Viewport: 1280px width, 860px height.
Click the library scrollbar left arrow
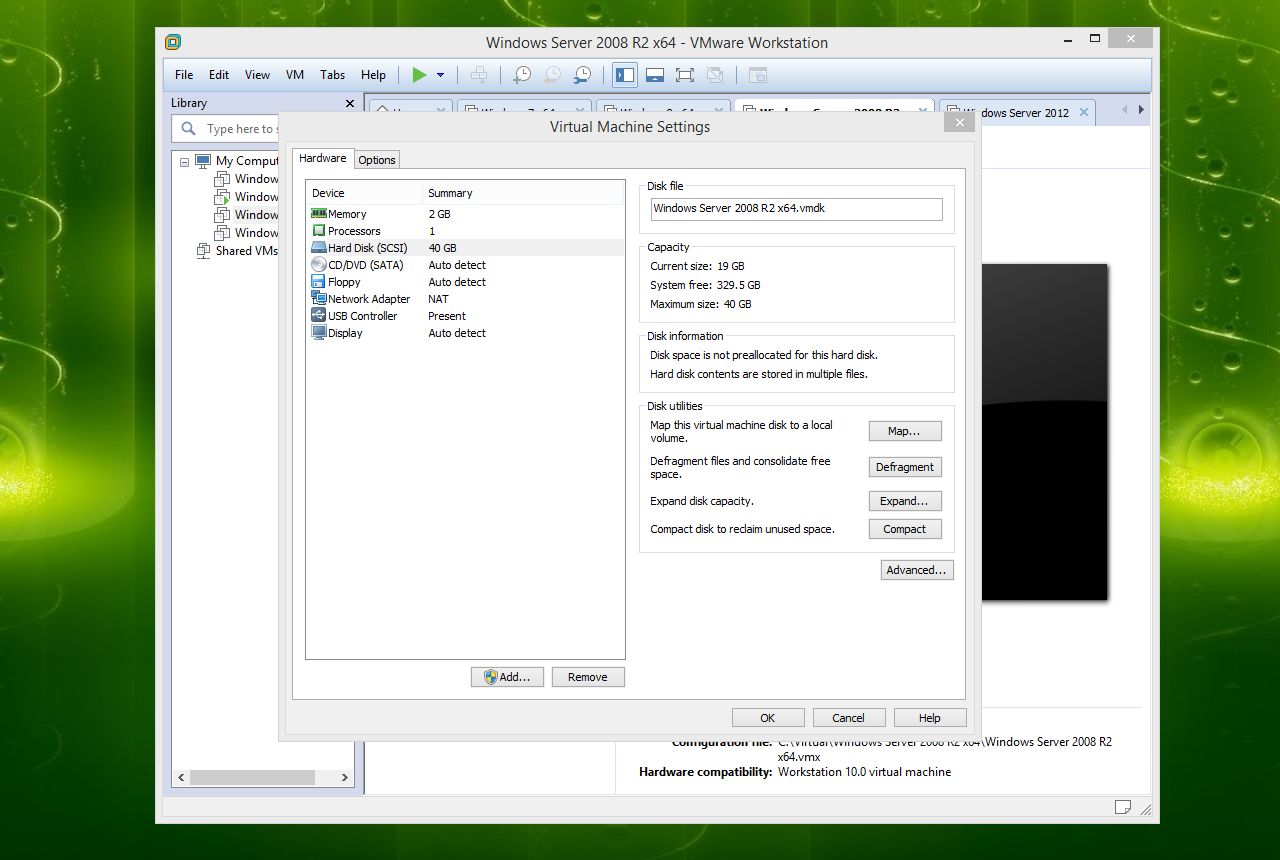[x=181, y=777]
